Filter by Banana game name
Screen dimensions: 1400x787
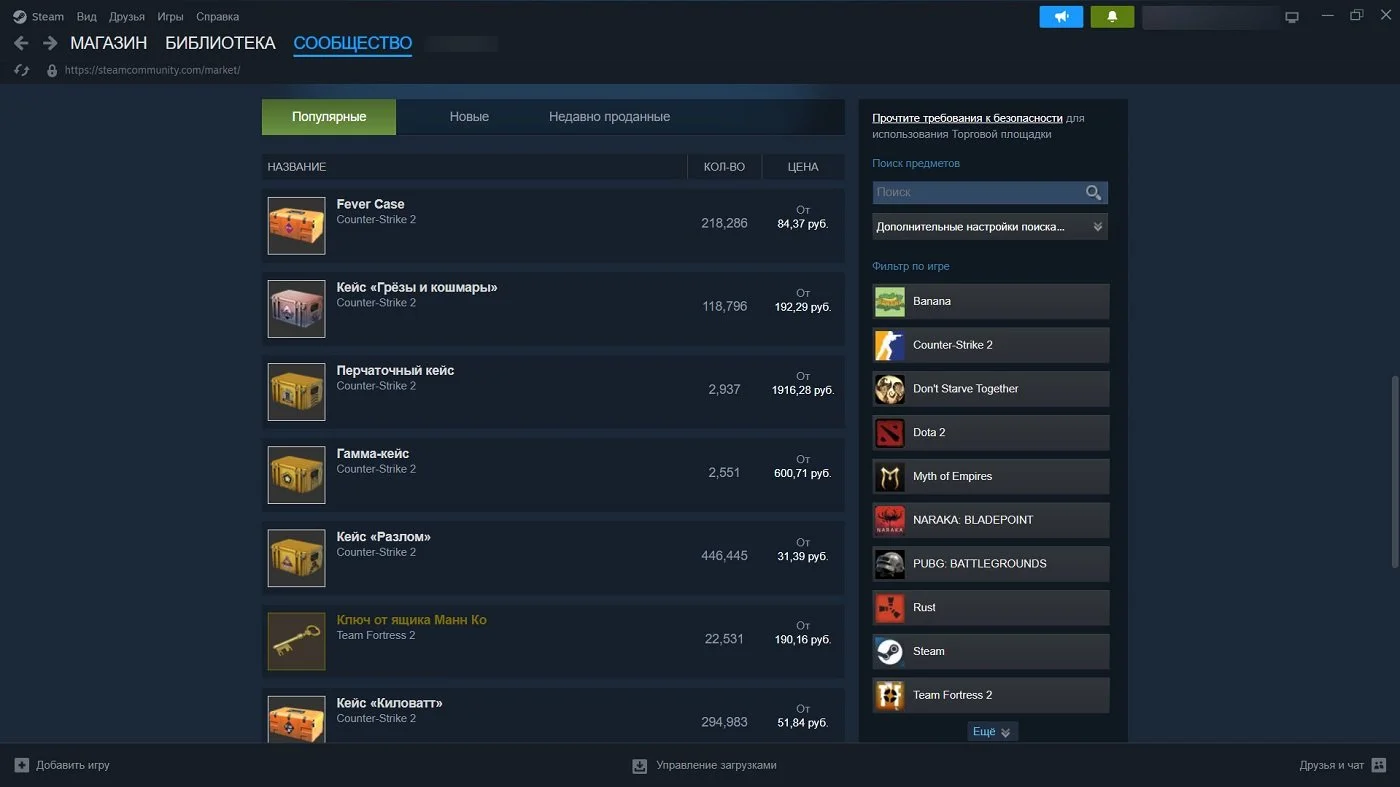(x=932, y=301)
